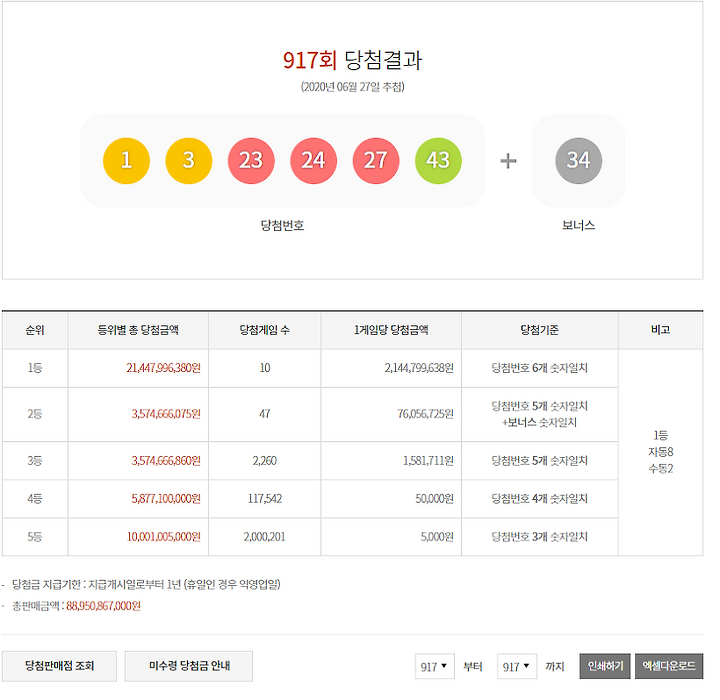The height and width of the screenshot is (700, 720).
Task: Click the draw date (2020년 06월 27일 추첨)
Action: pyautogui.click(x=352, y=87)
